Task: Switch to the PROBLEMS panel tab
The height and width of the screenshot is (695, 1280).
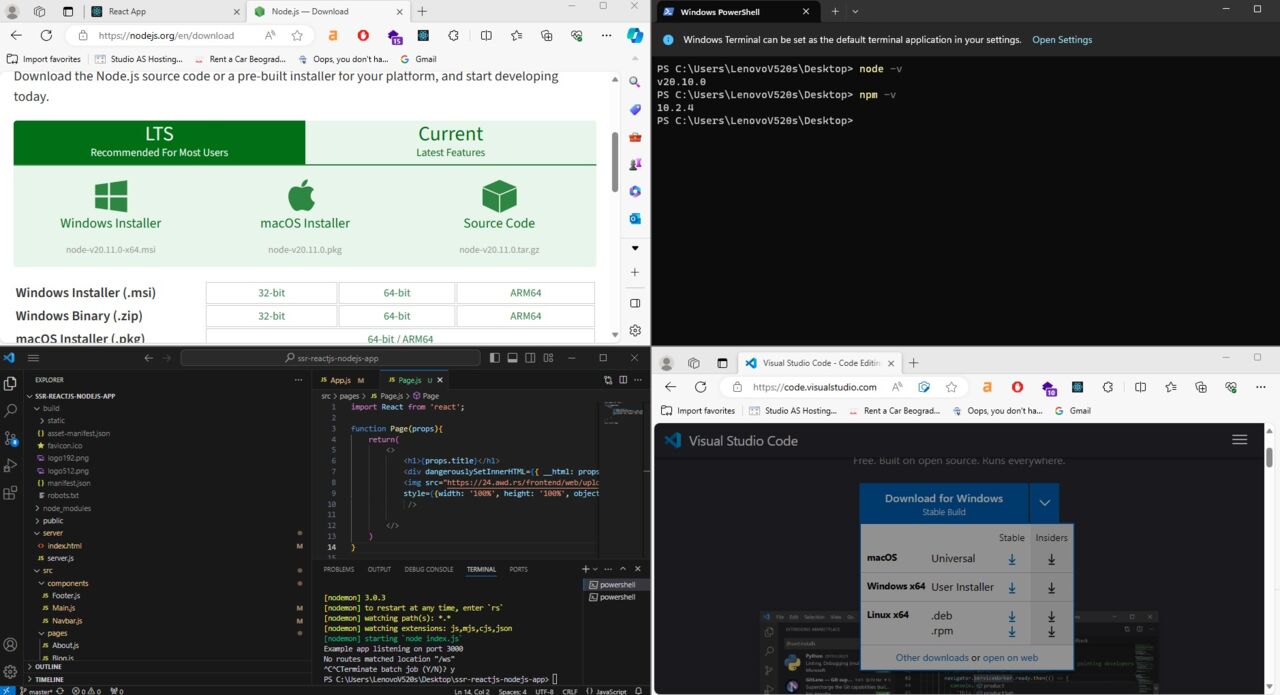Action: pyautogui.click(x=338, y=569)
